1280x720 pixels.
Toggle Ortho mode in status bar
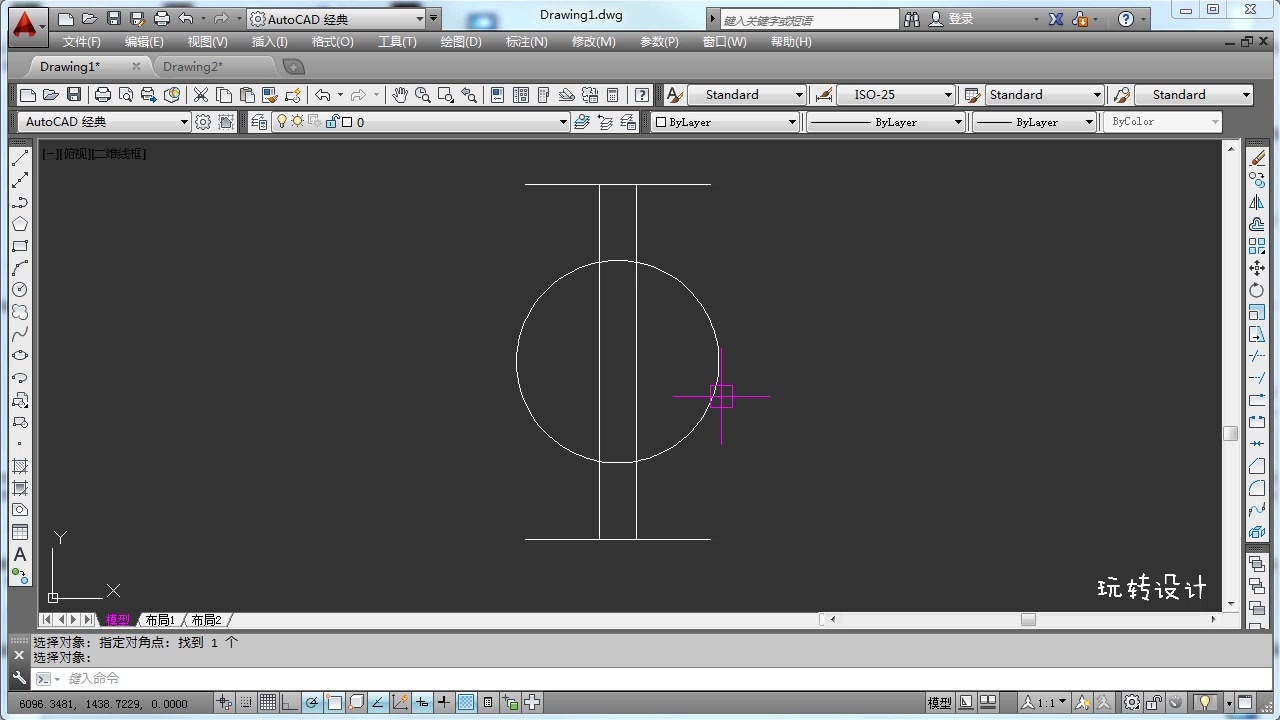coord(290,703)
